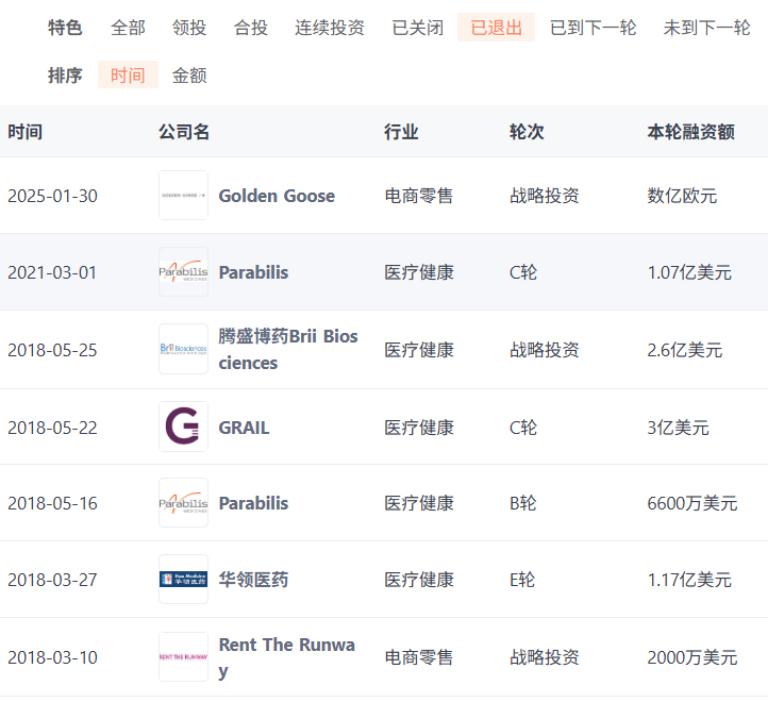The image size is (768, 702).
Task: Click the 轮次 column header
Action: point(527,132)
